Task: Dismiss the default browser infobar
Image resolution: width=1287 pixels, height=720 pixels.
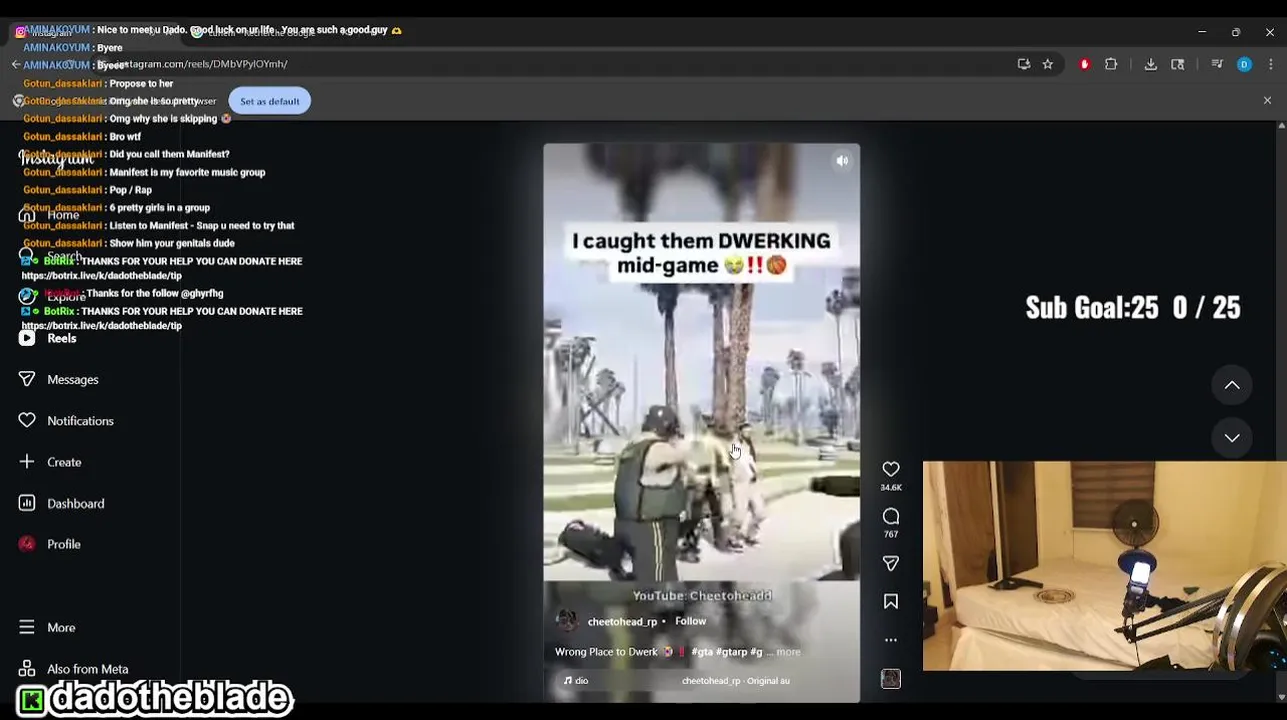Action: 1267,101
